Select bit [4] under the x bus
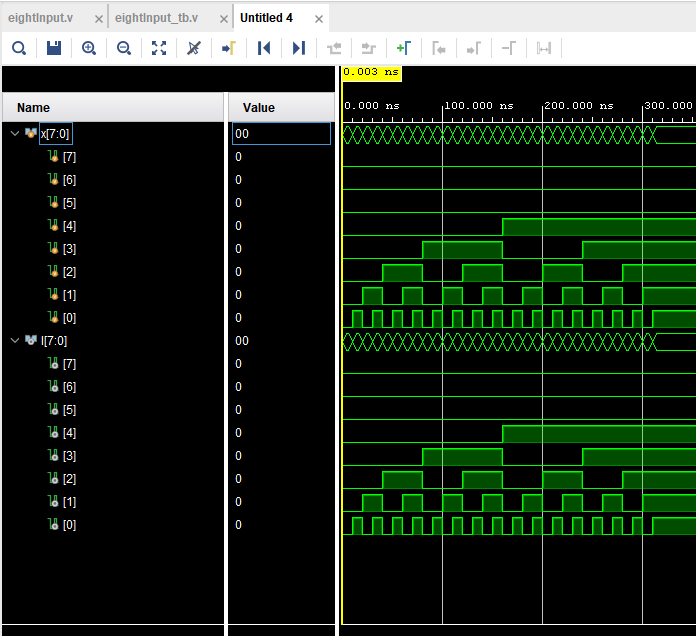The height and width of the screenshot is (636, 696). pyautogui.click(x=68, y=225)
